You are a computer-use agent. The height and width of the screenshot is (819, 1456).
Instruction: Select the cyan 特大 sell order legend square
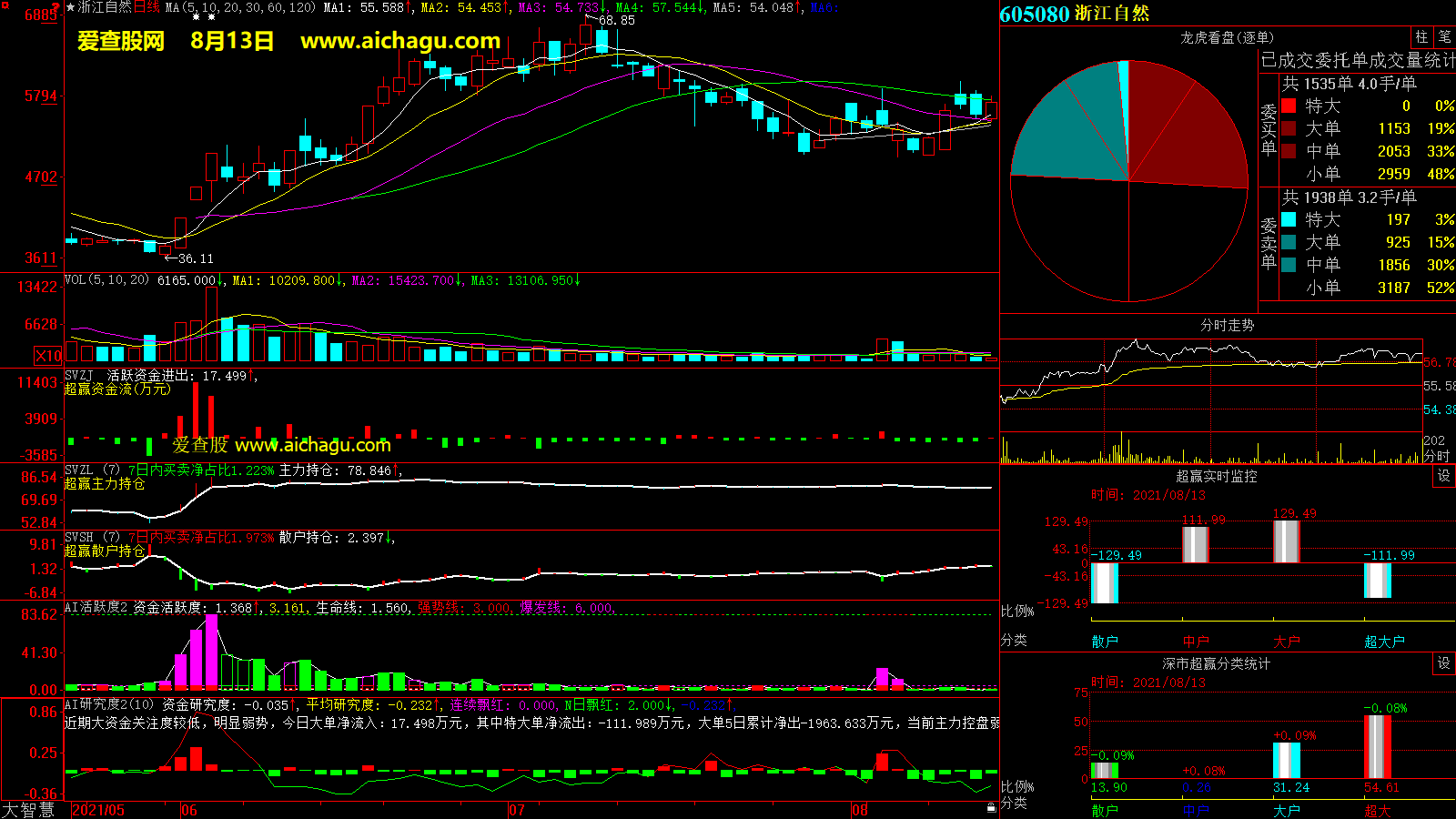pos(1289,219)
